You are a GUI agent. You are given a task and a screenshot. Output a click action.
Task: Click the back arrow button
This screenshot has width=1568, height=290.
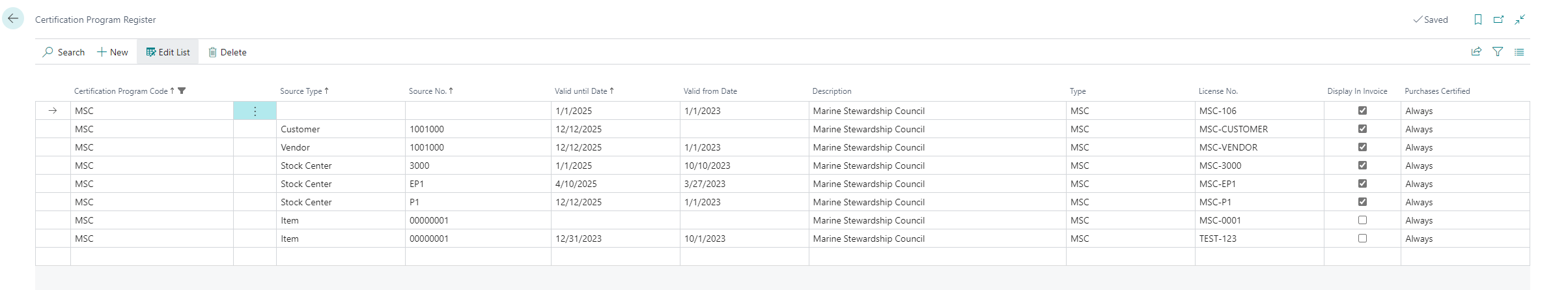(x=13, y=19)
